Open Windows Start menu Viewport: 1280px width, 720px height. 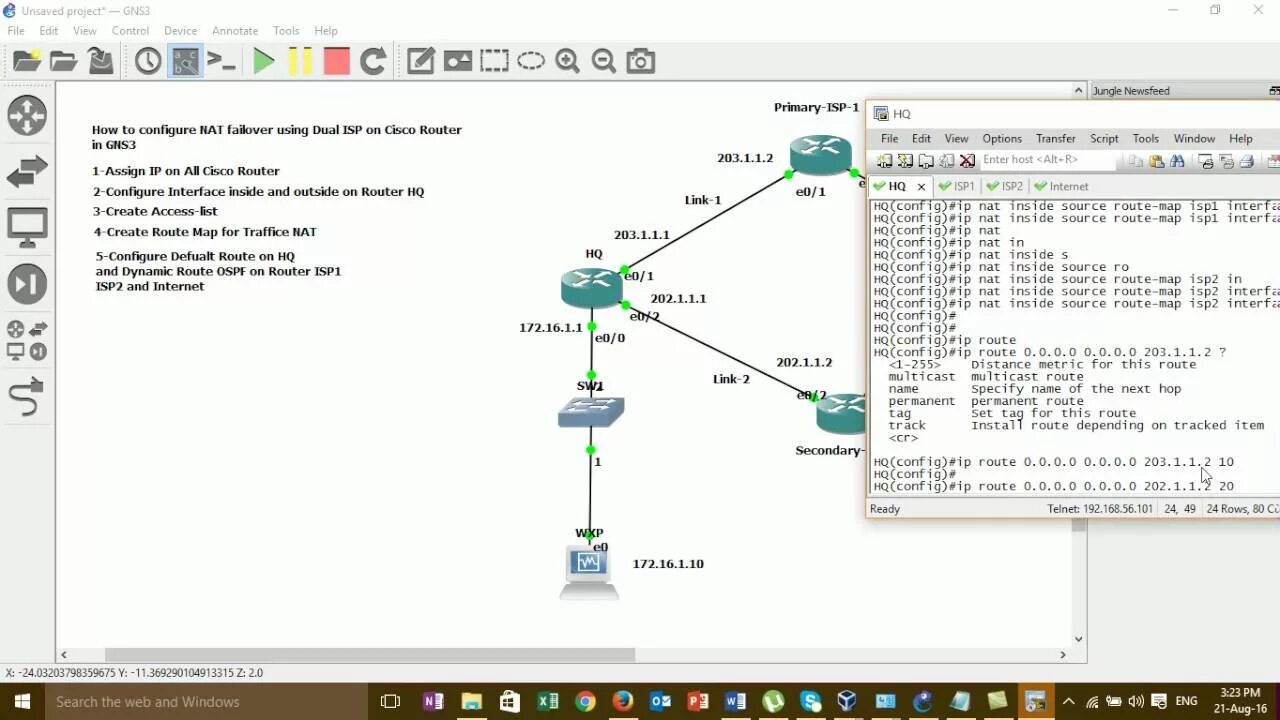pyautogui.click(x=21, y=701)
